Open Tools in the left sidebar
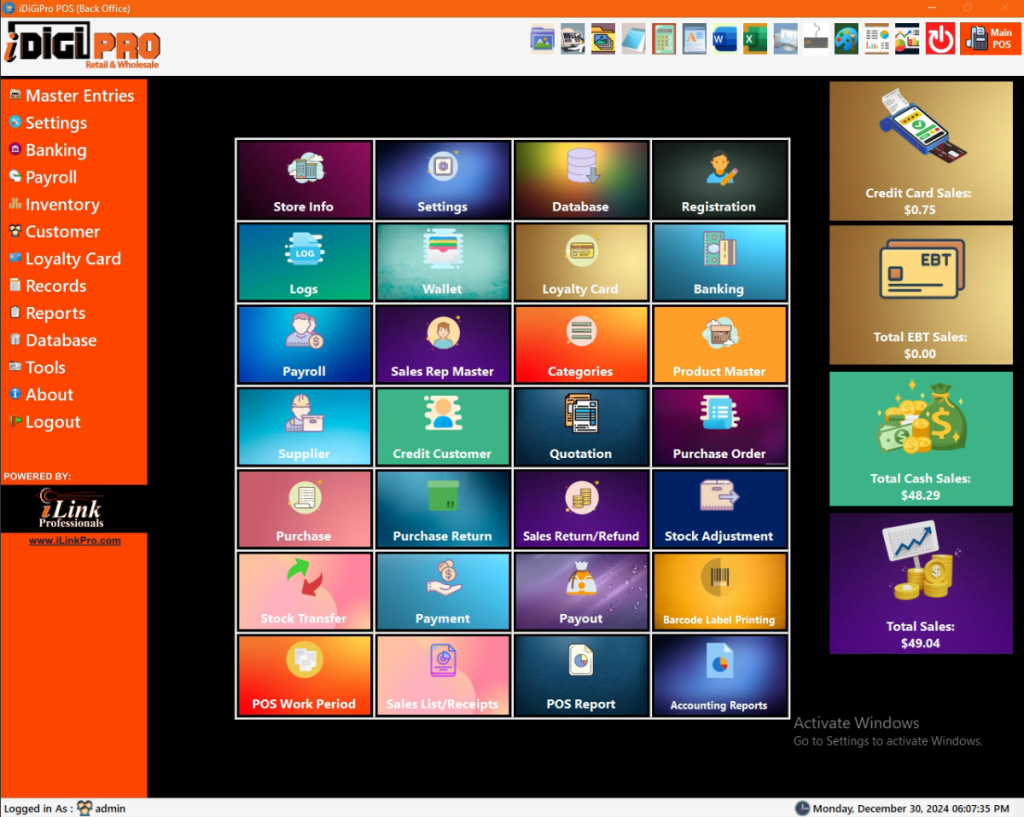Viewport: 1024px width, 817px height. 37,368
